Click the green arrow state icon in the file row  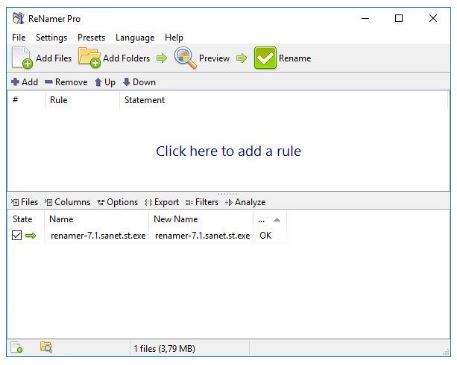pyautogui.click(x=31, y=236)
